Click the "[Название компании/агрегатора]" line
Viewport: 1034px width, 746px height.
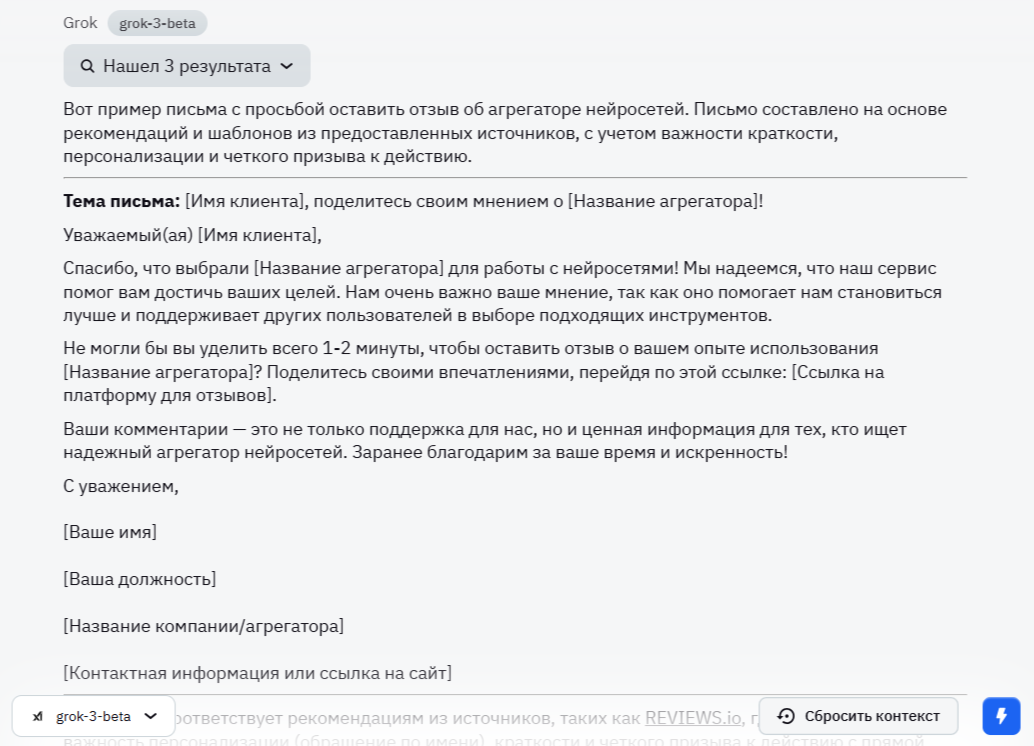pyautogui.click(x=203, y=626)
